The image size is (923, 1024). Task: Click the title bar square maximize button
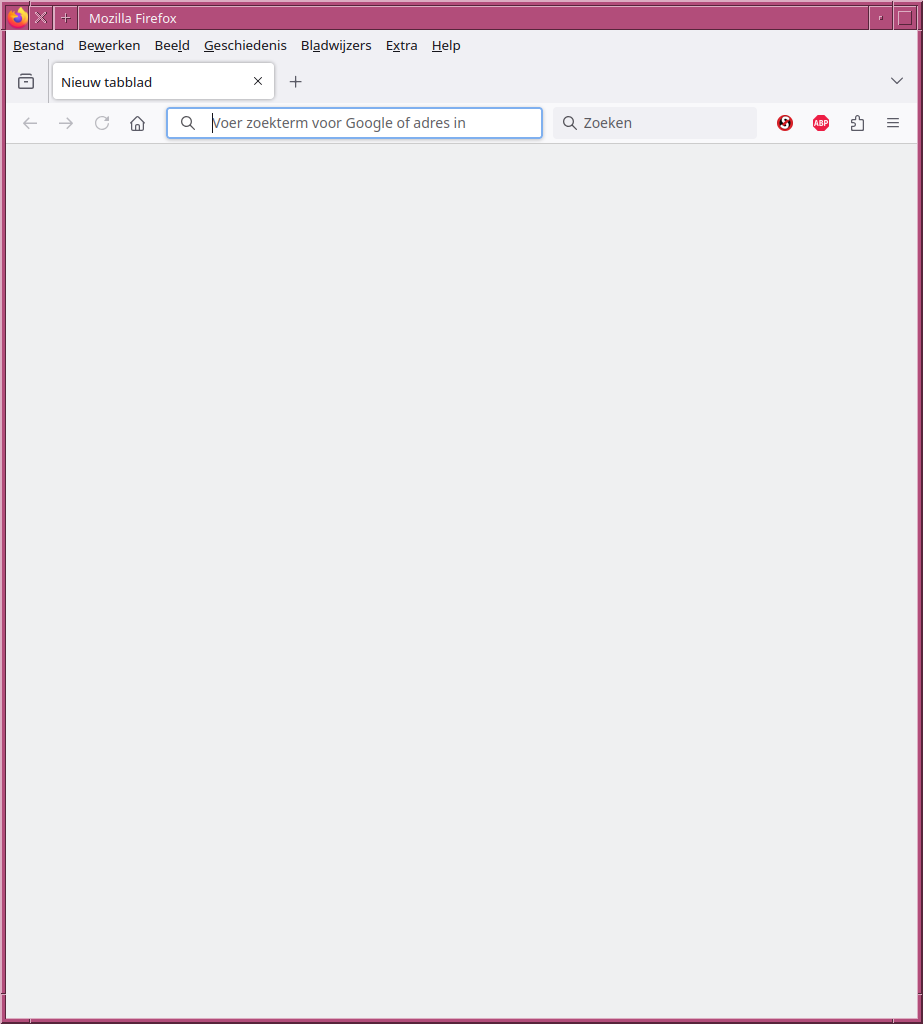coord(905,18)
